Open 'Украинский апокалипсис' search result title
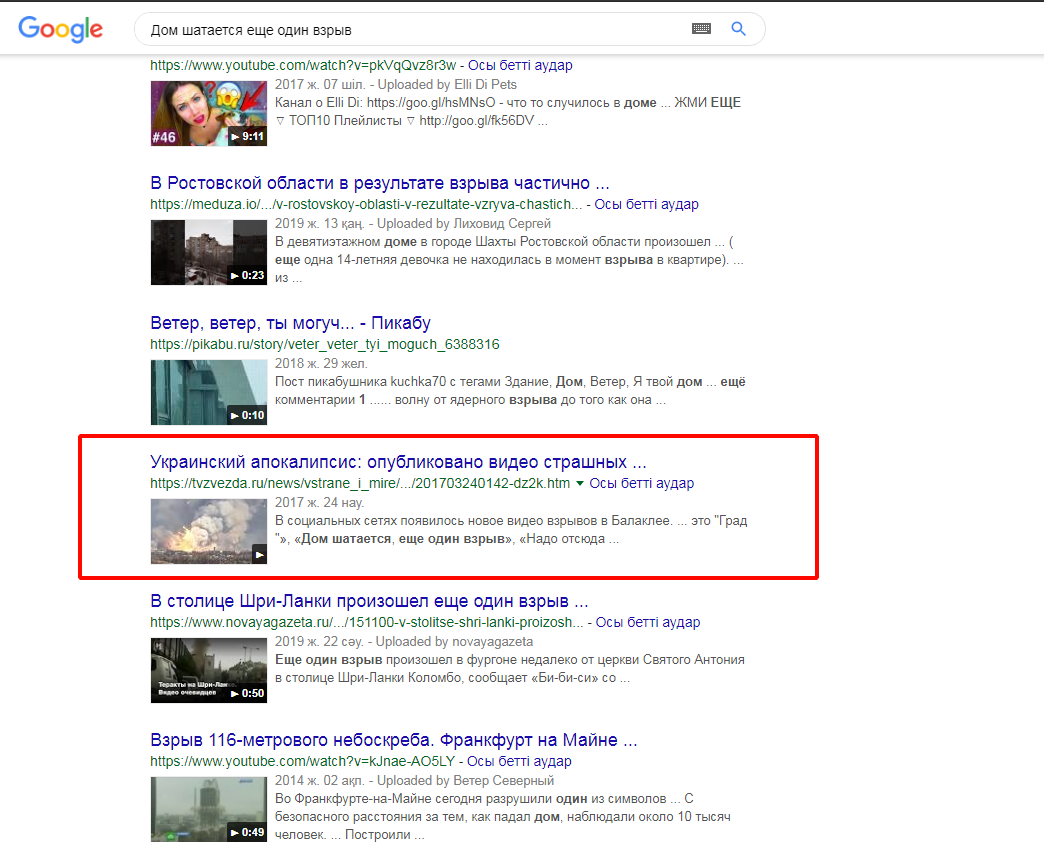 [398, 462]
